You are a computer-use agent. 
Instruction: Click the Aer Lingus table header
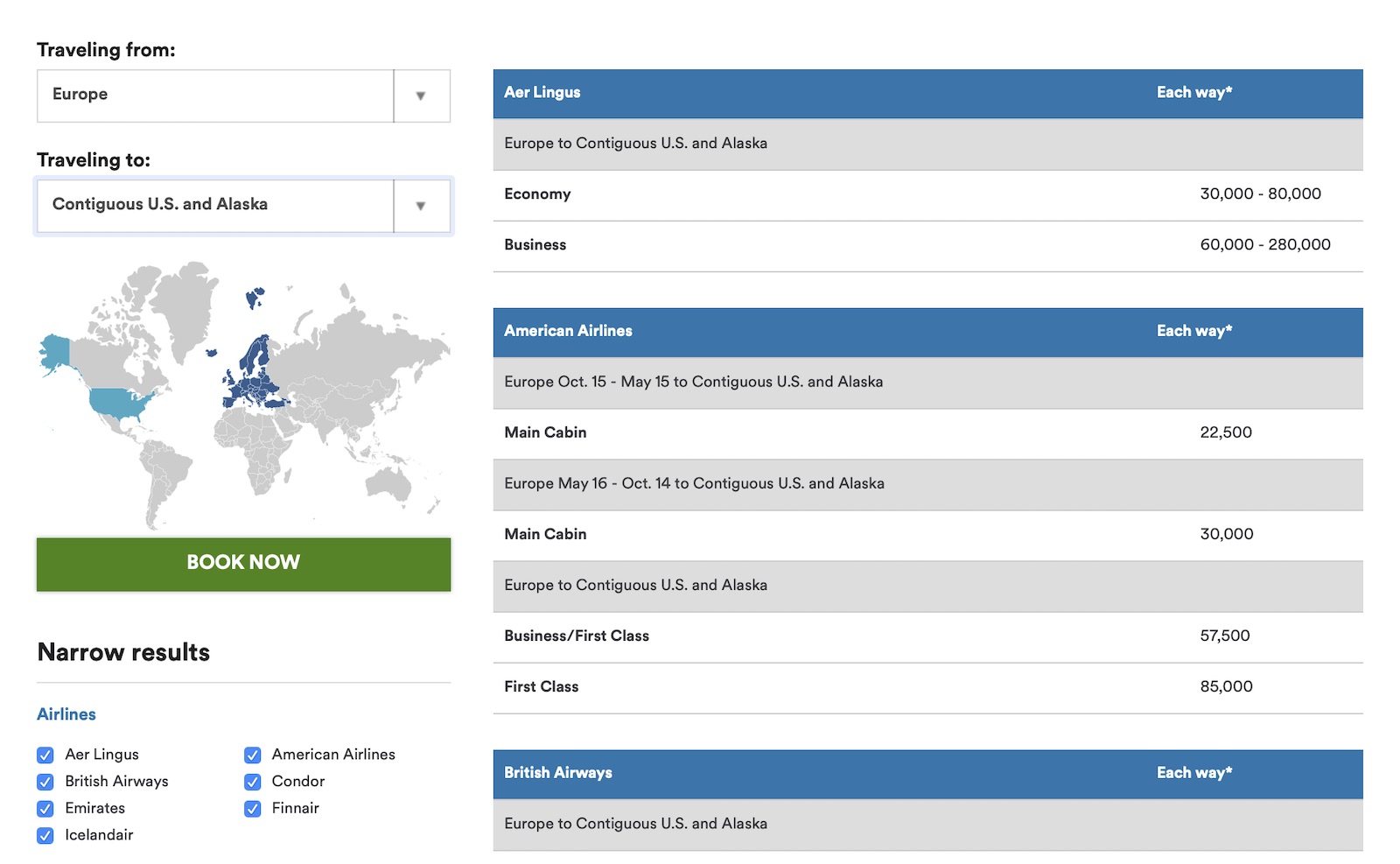(x=927, y=94)
